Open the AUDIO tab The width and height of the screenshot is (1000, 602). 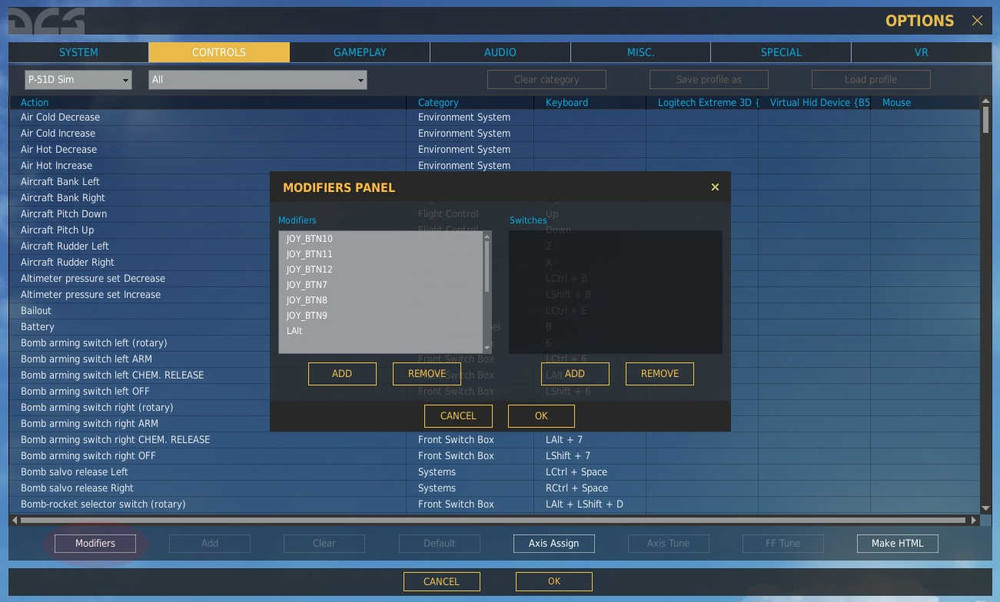(x=500, y=52)
